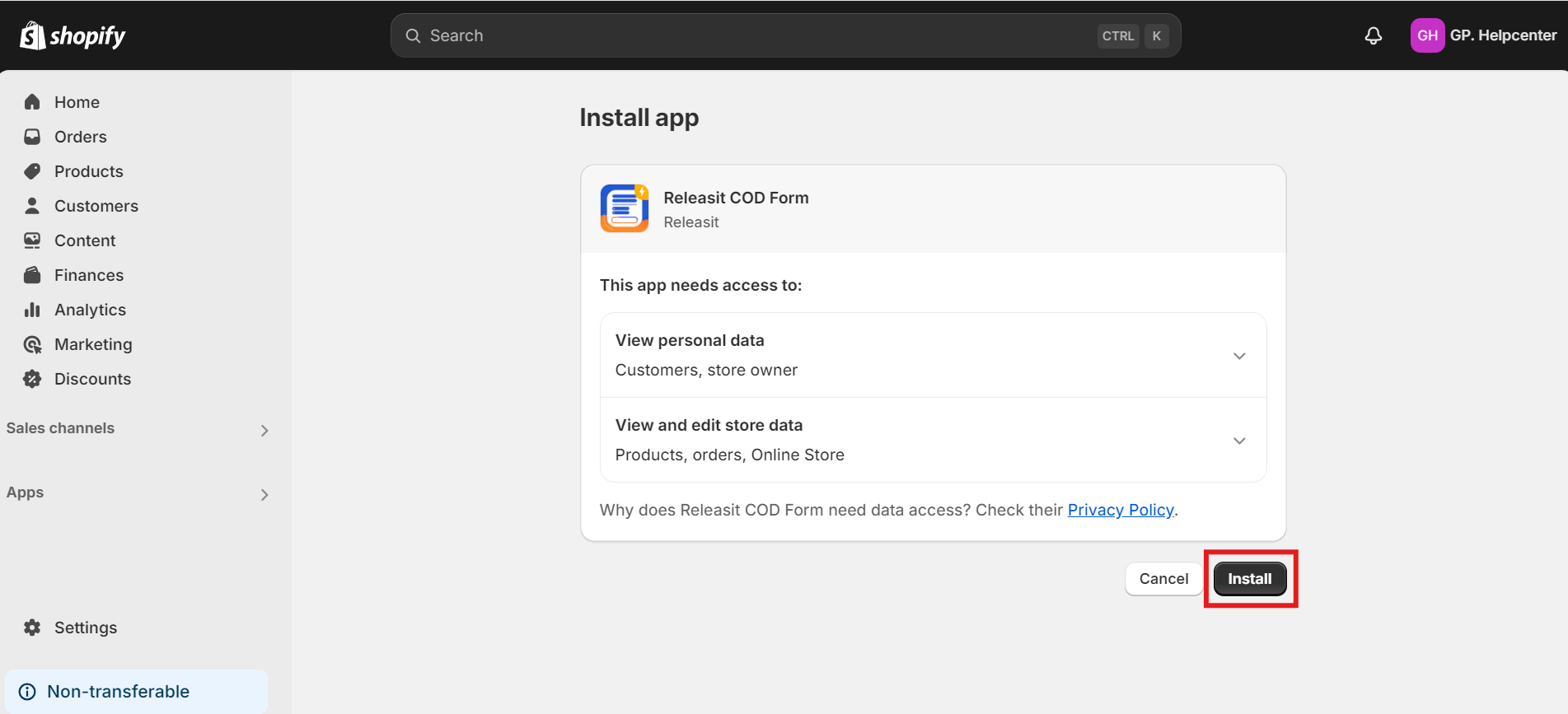Open Customers in the sidebar
The image size is (1568, 714).
click(x=96, y=206)
